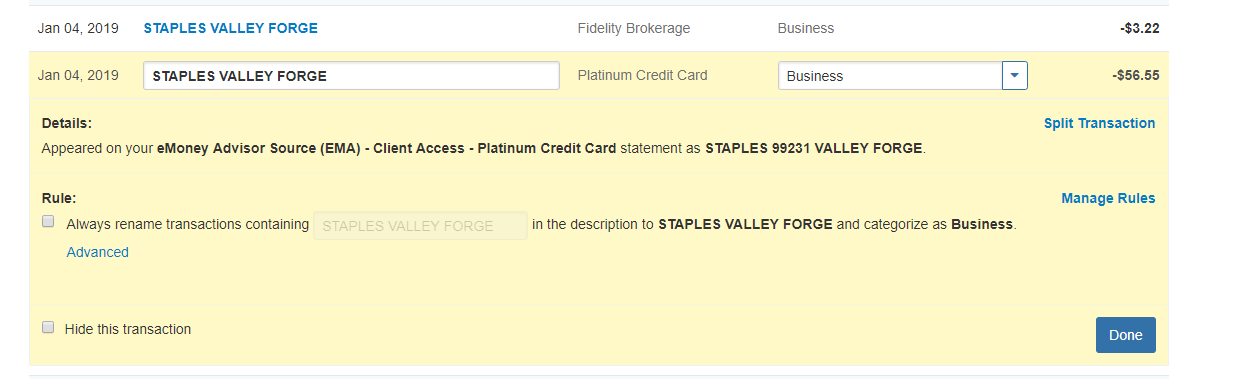The width and height of the screenshot is (1234, 379).
Task: Select the Fidelity Brokerage account cell
Action: 634,28
